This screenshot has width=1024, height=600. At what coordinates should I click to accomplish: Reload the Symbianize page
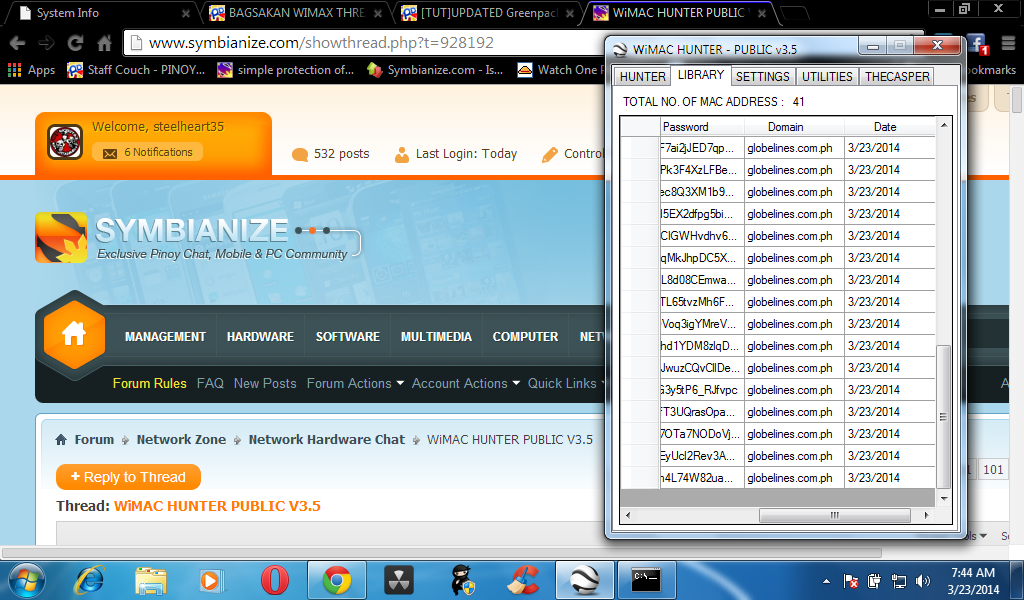point(76,43)
